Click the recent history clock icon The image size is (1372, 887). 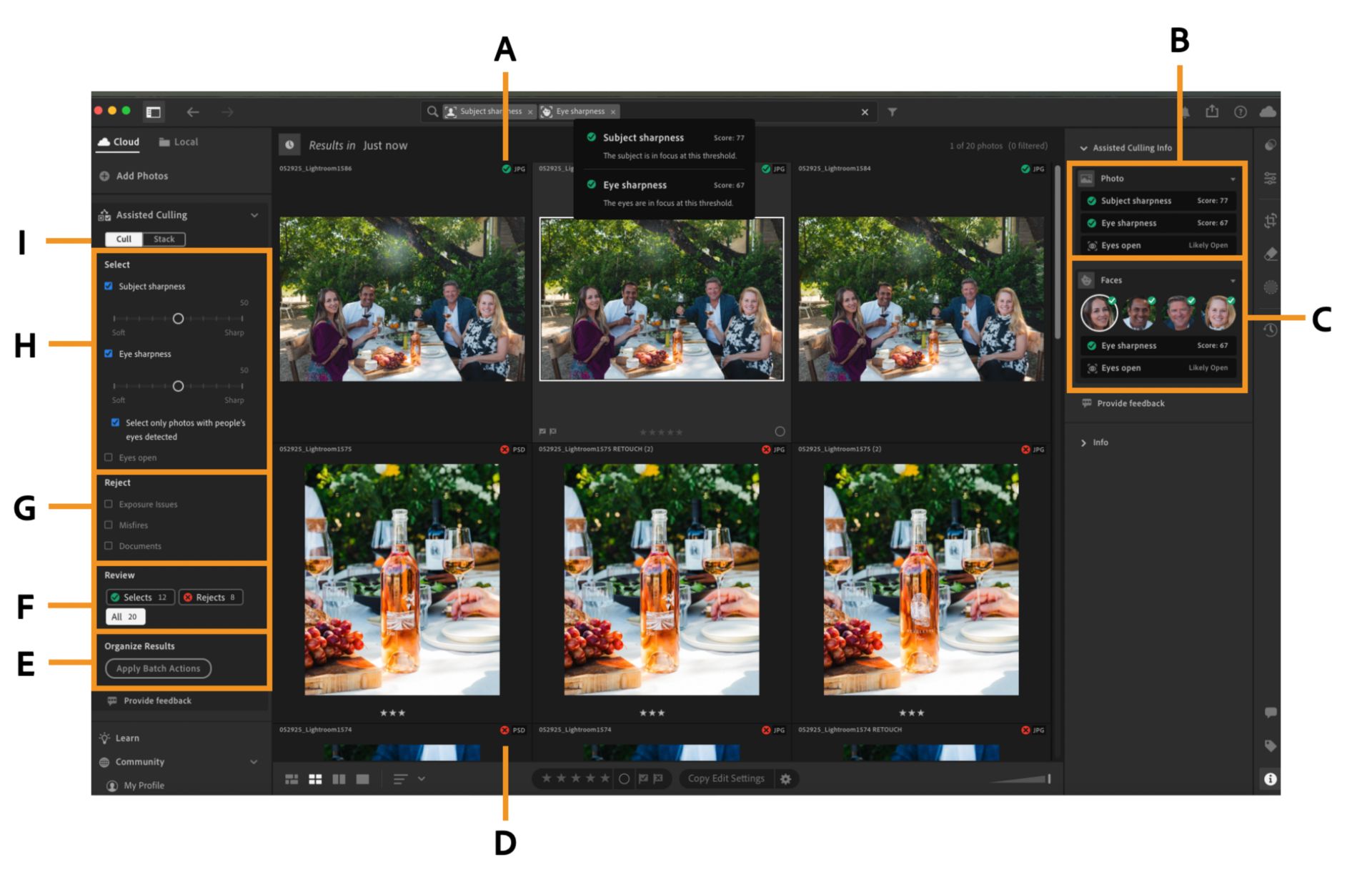(x=289, y=145)
